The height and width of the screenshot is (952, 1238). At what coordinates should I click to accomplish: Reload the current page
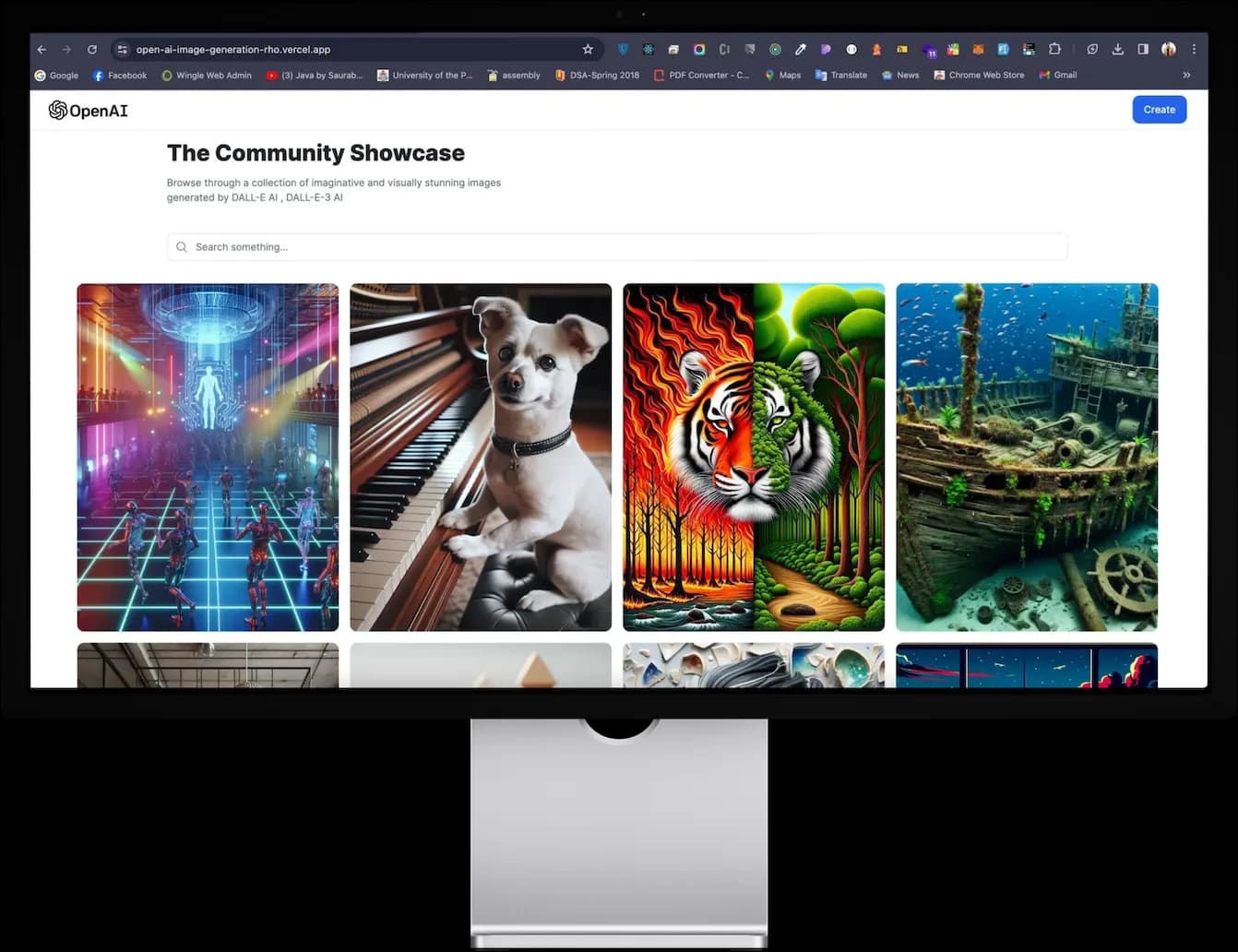pos(91,49)
